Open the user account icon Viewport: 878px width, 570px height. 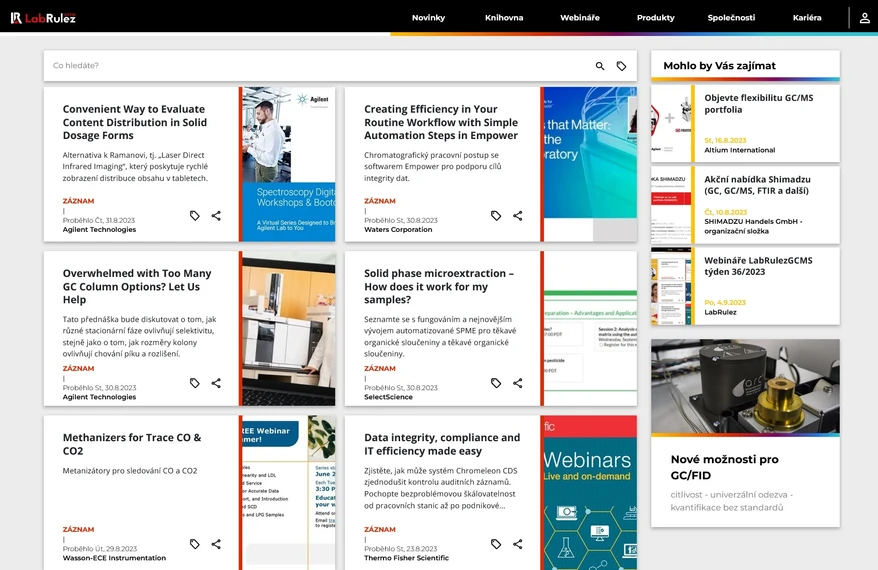(865, 18)
